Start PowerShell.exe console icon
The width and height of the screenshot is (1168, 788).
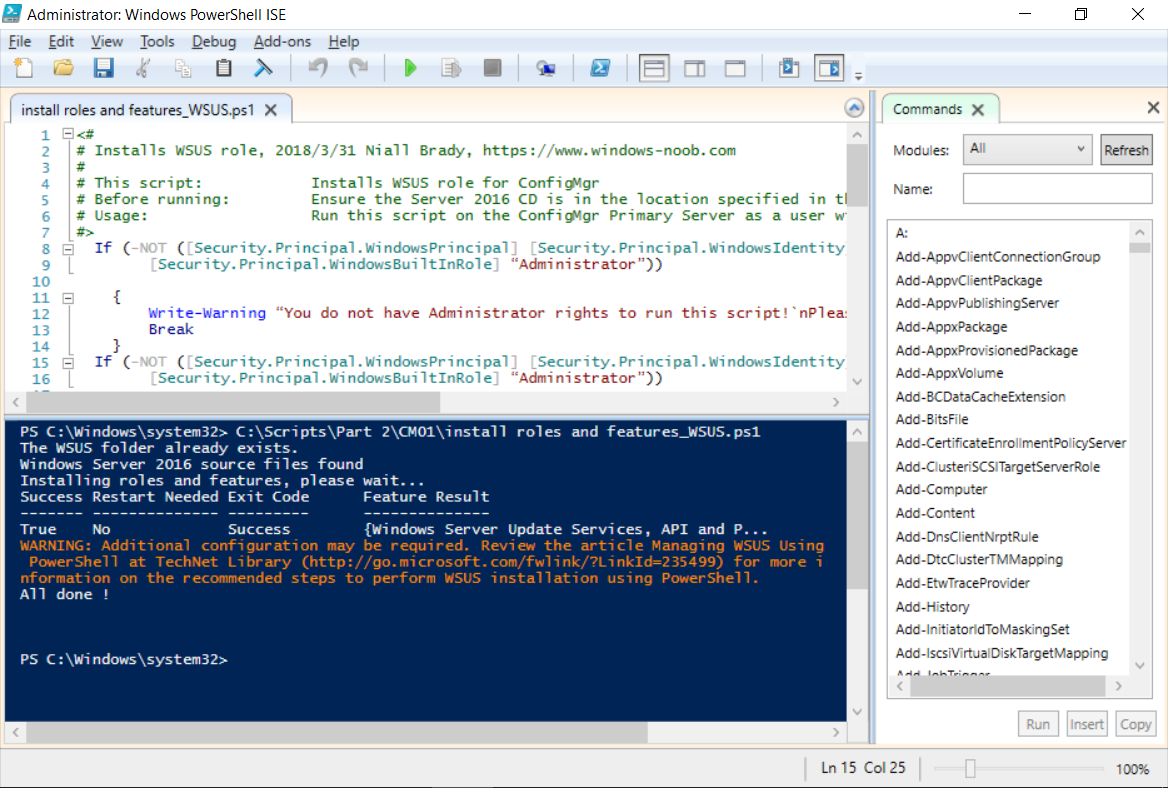(x=600, y=69)
